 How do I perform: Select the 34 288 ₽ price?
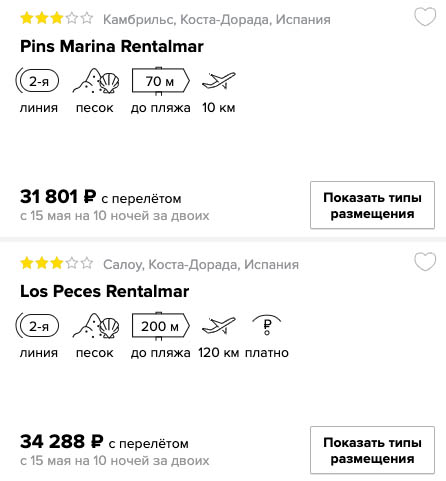click(x=62, y=441)
